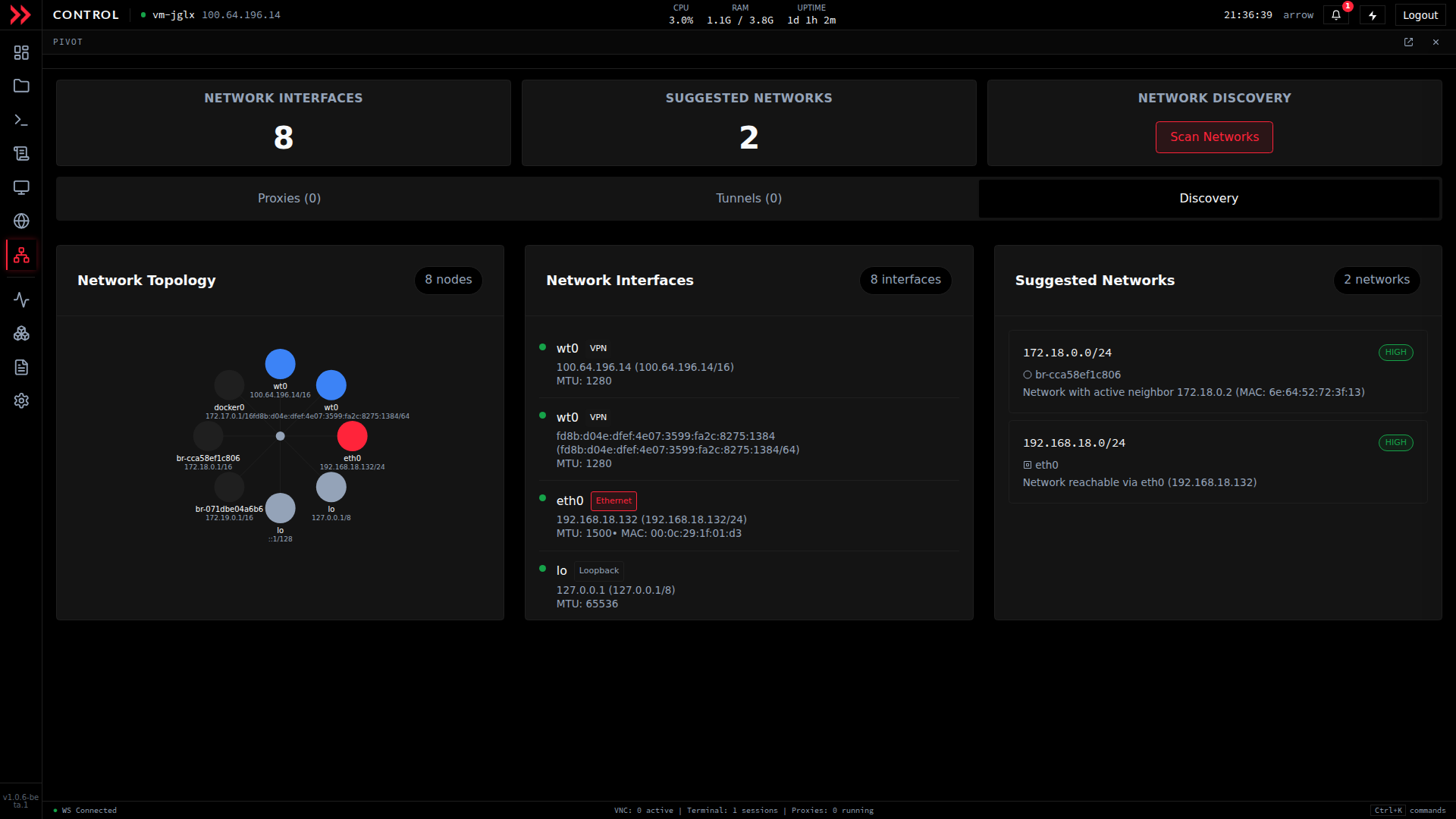Click the red double-chevron app logo
This screenshot has width=1456, height=819.
click(x=20, y=14)
